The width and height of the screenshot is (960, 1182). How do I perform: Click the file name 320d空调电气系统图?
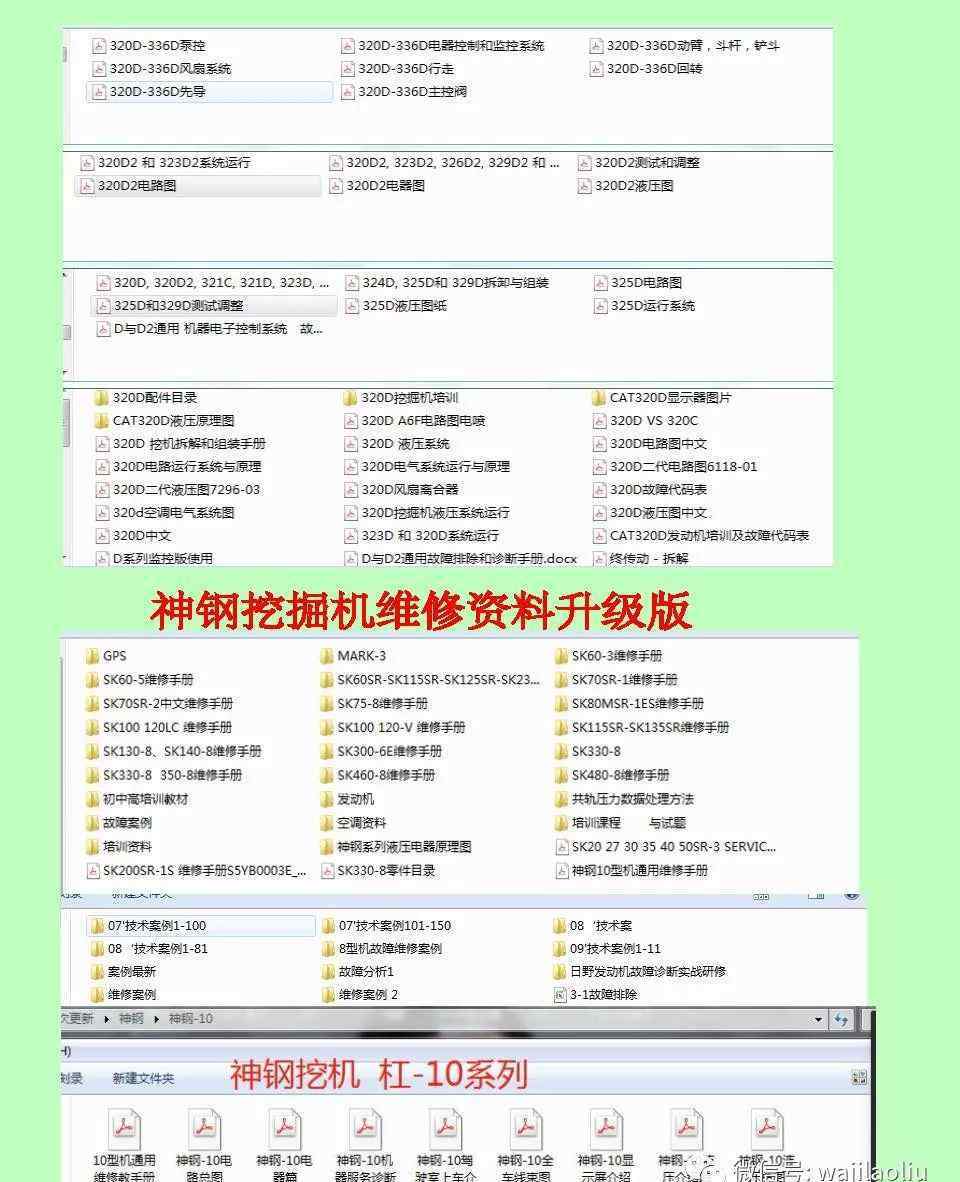173,513
